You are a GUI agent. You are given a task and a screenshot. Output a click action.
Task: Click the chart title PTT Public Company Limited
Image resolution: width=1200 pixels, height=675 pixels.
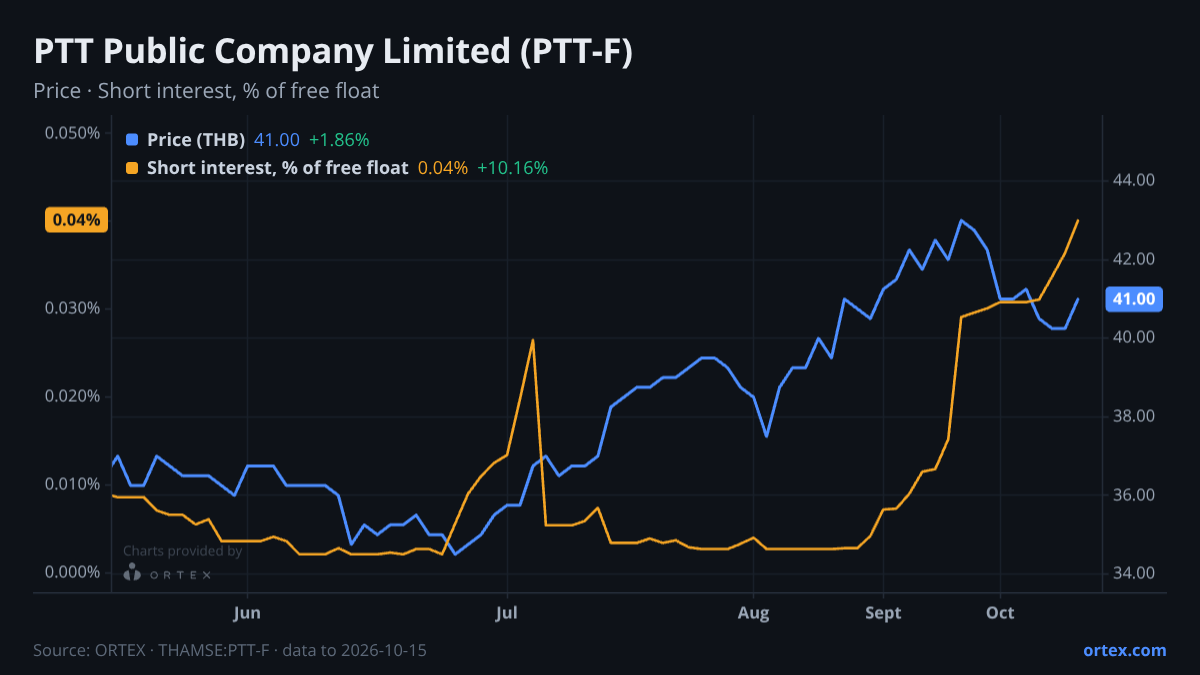tap(332, 53)
